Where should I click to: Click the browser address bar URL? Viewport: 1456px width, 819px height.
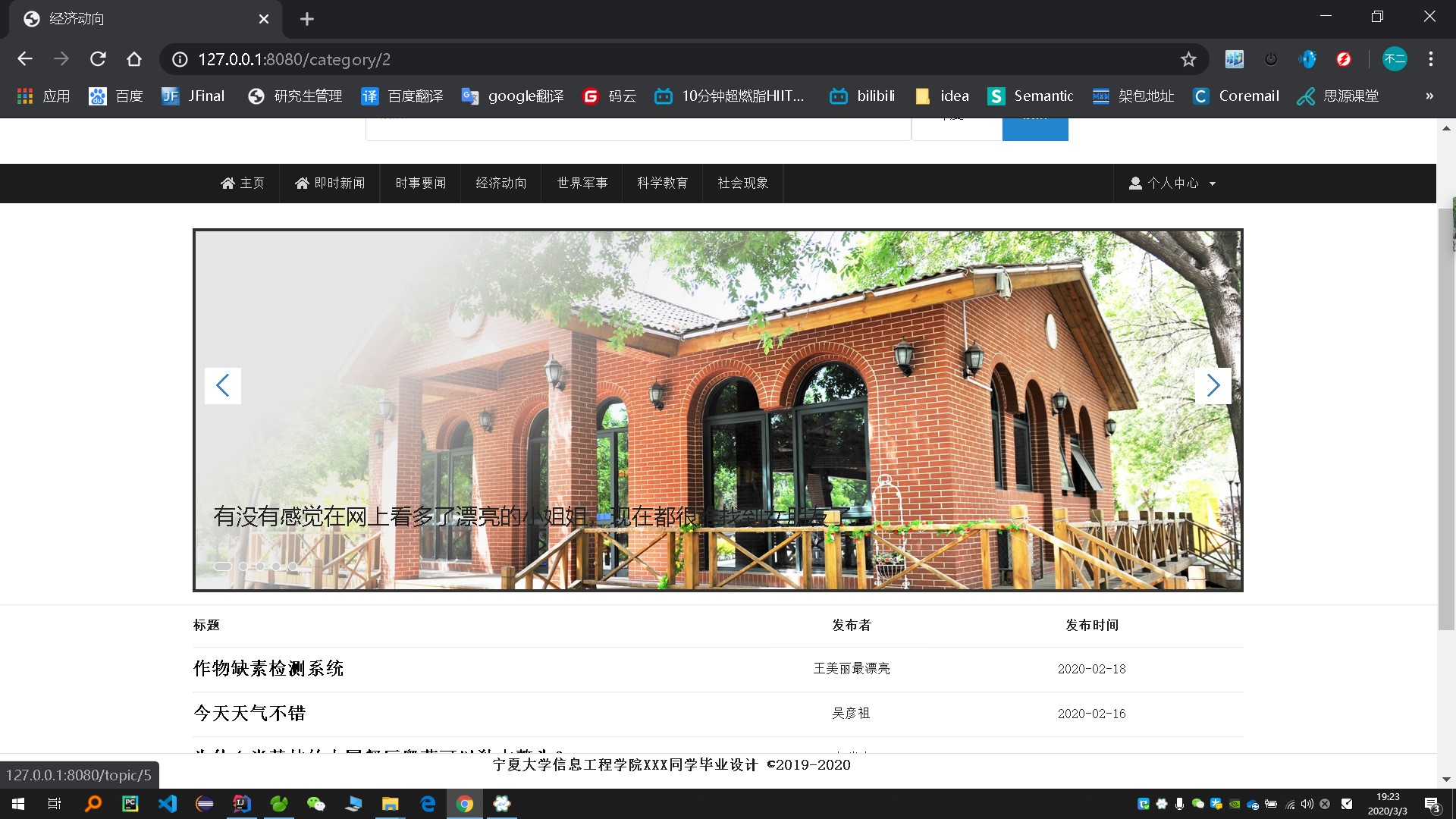[294, 59]
